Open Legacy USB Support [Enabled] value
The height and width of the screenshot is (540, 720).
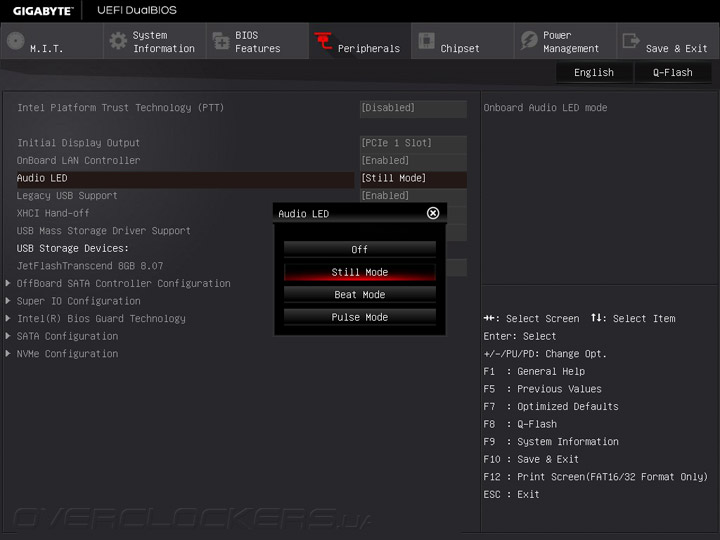pos(413,196)
